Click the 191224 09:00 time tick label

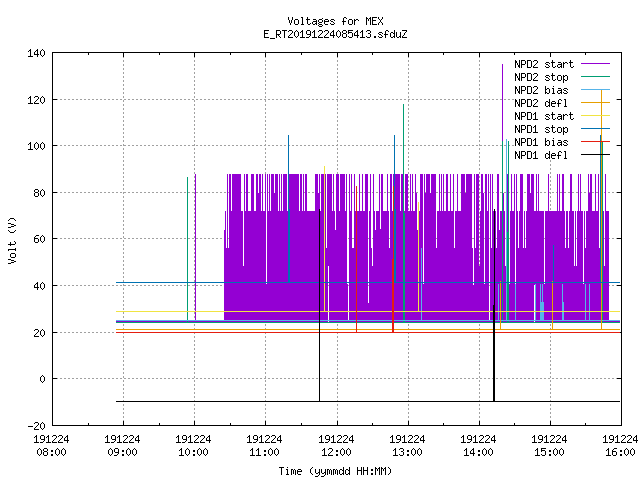click(122, 446)
